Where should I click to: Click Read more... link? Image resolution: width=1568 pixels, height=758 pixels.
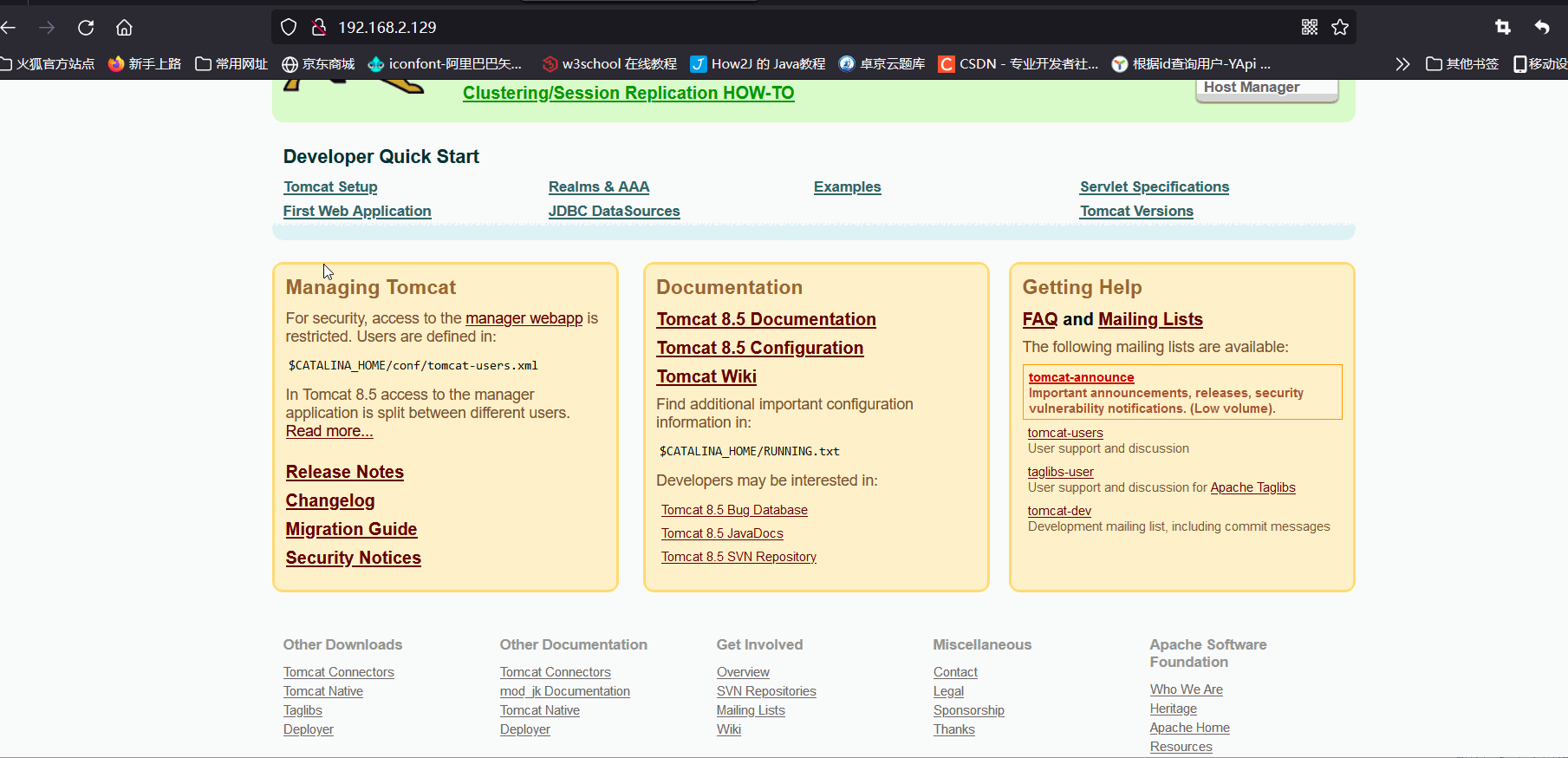coord(329,431)
